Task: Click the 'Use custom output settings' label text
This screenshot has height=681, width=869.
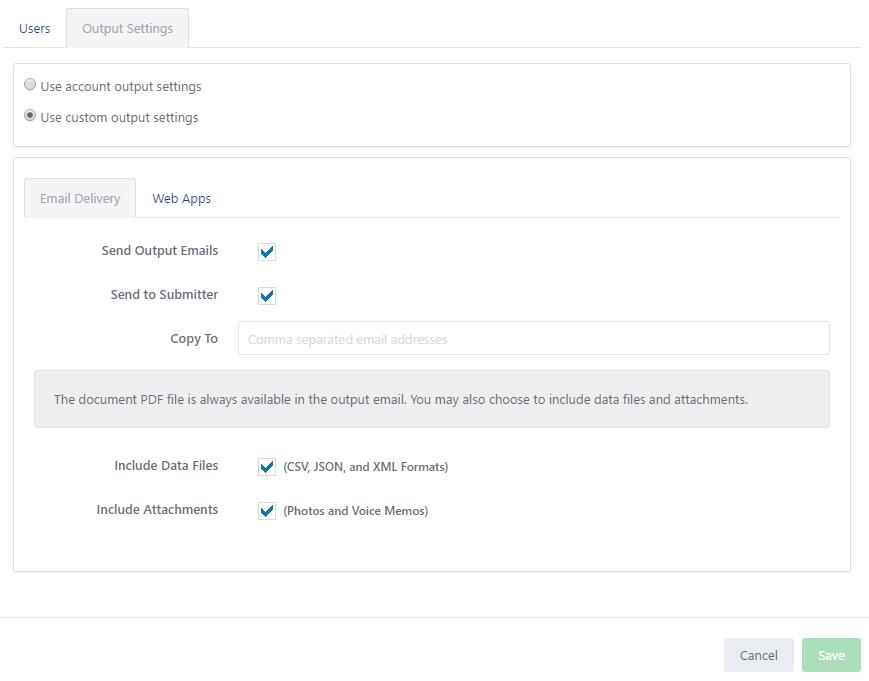Action: click(119, 117)
